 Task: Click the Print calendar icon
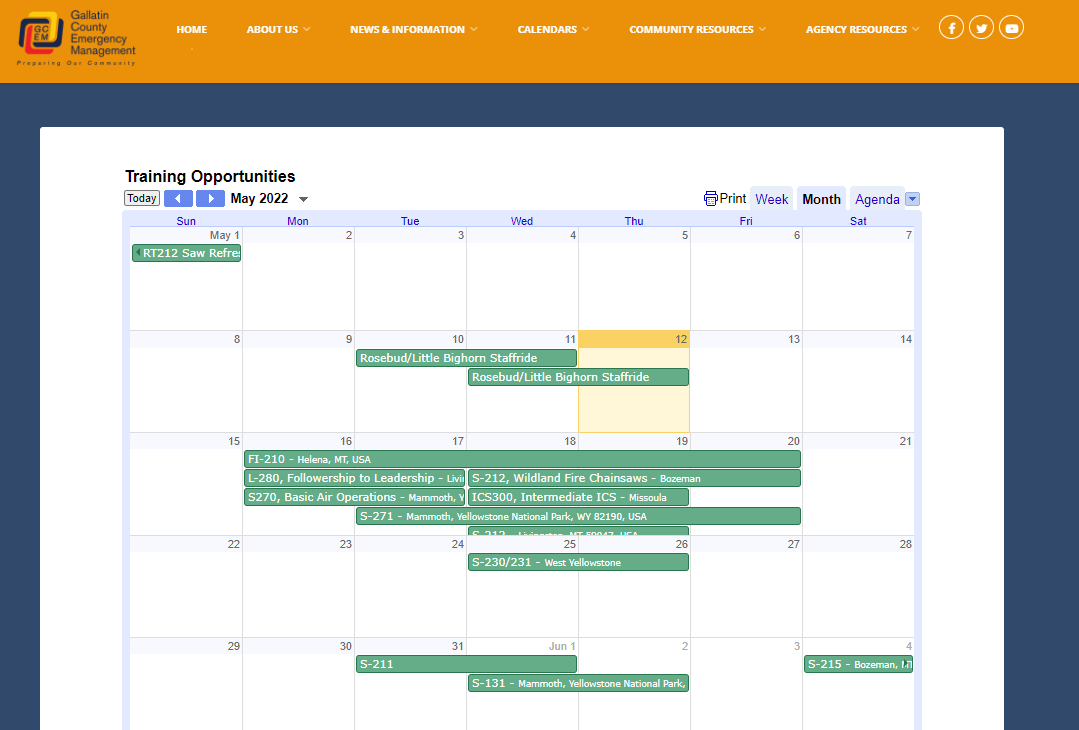(x=711, y=198)
